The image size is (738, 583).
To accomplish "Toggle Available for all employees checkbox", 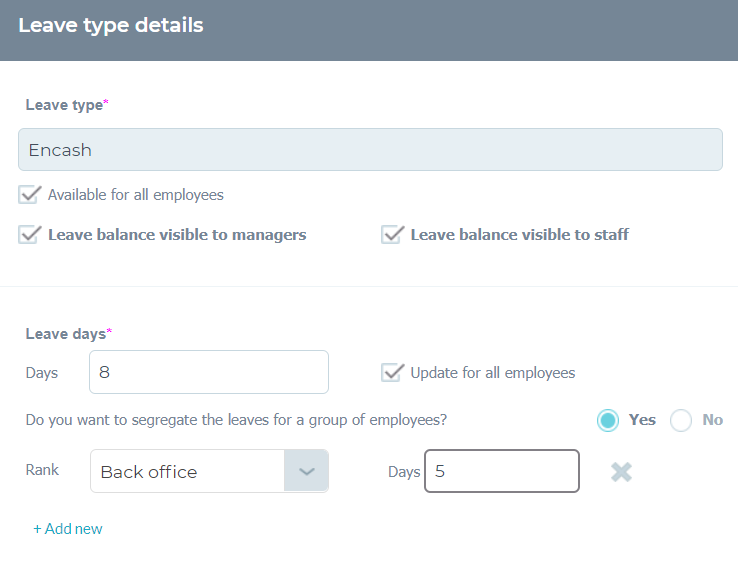I will click(x=30, y=194).
